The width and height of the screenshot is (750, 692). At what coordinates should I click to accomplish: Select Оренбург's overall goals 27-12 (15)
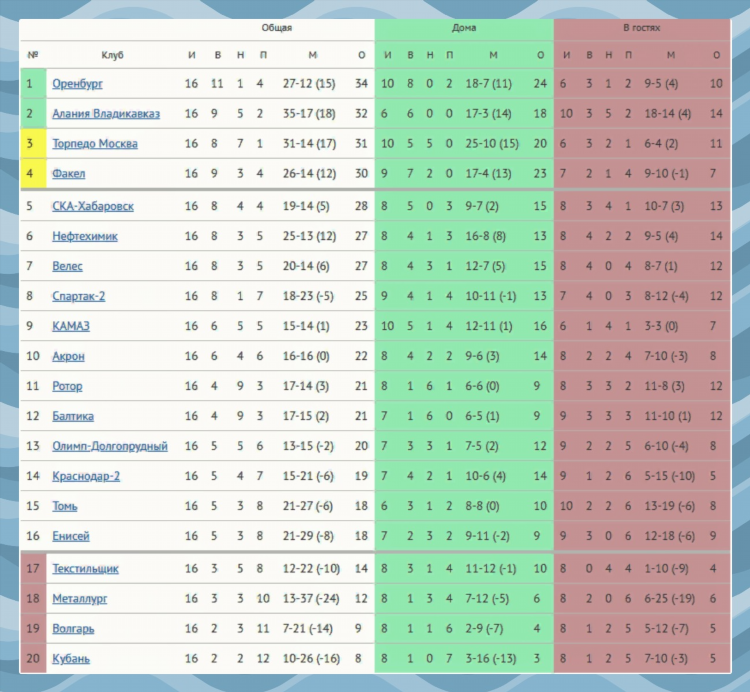pyautogui.click(x=309, y=84)
